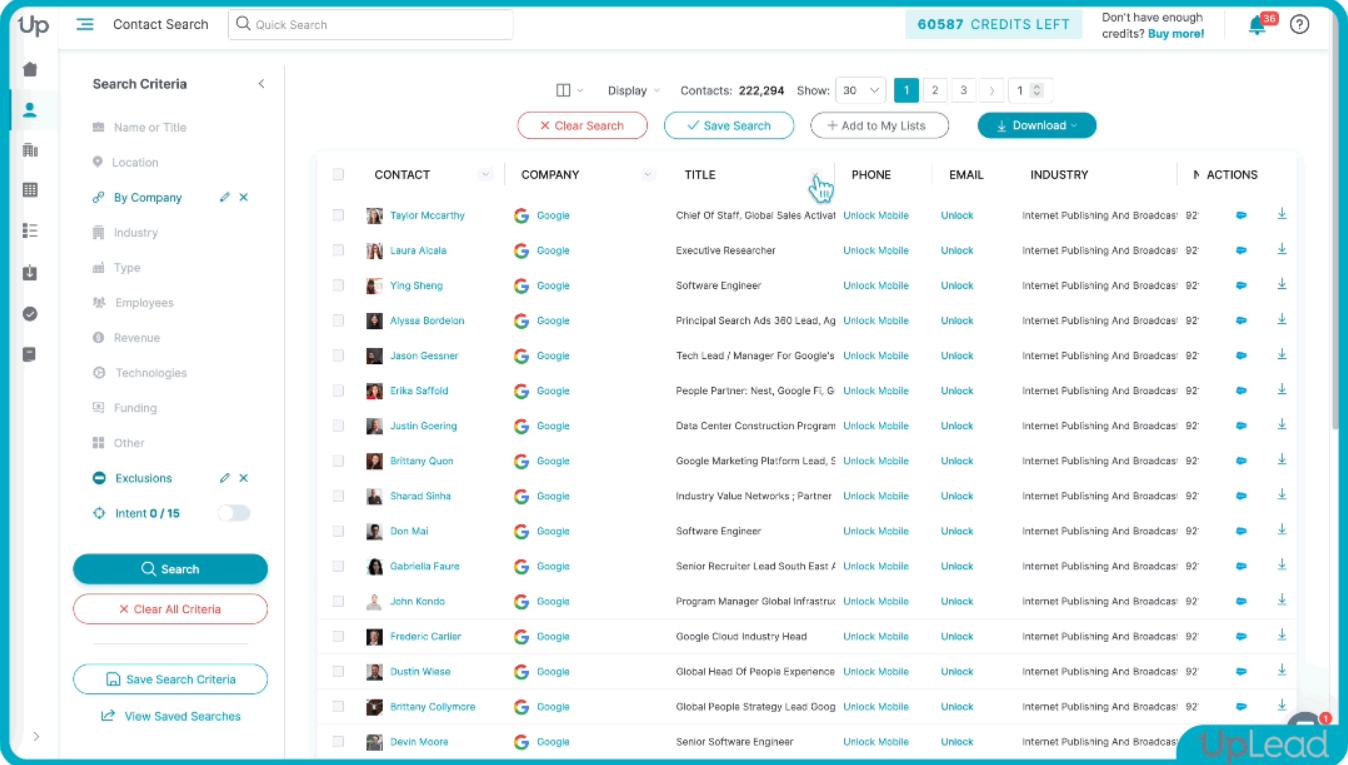This screenshot has height=765, width=1348.
Task: Open tag action for Ying Sheng
Action: click(x=1241, y=286)
